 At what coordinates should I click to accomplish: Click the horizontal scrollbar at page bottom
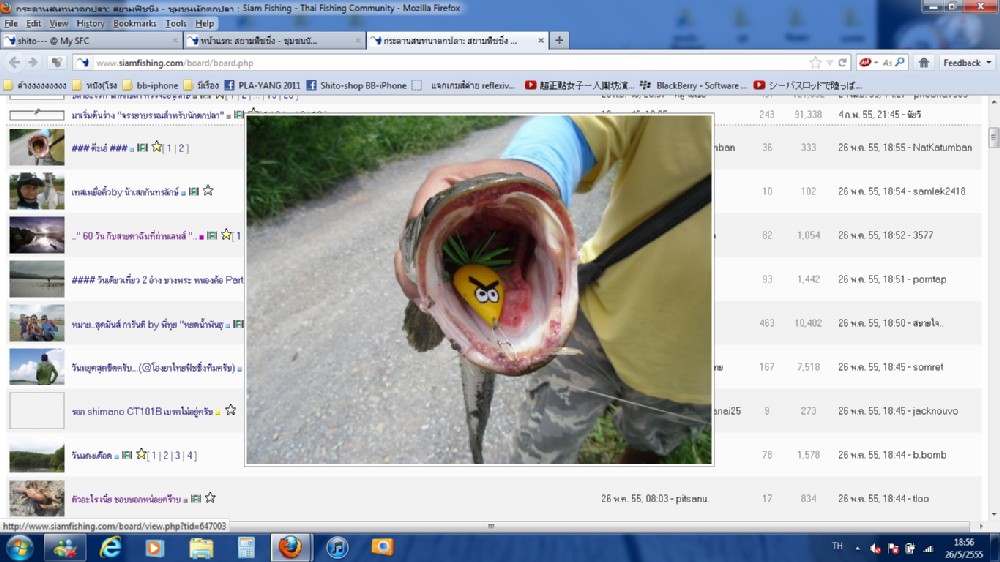[491, 526]
